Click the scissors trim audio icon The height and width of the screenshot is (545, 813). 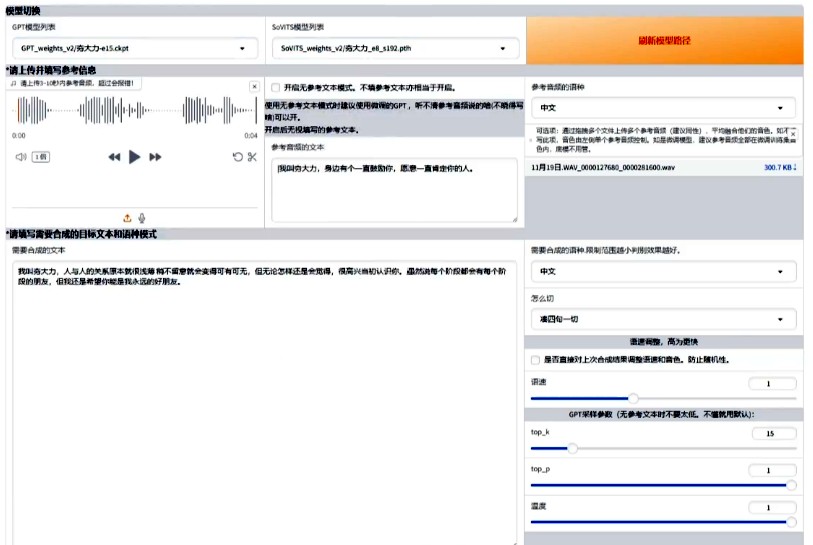point(252,157)
